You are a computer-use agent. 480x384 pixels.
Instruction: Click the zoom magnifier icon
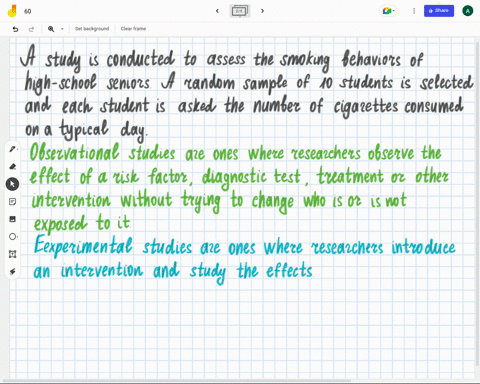pos(51,29)
